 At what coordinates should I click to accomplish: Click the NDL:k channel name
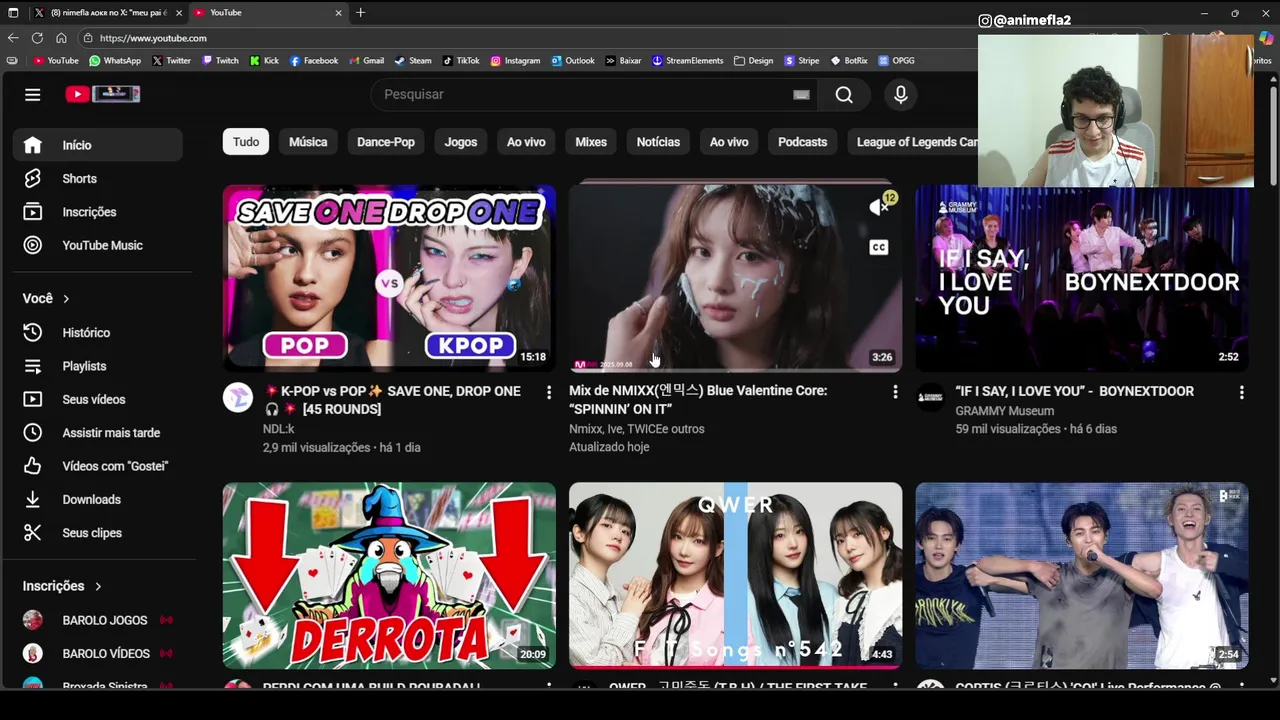pos(278,429)
